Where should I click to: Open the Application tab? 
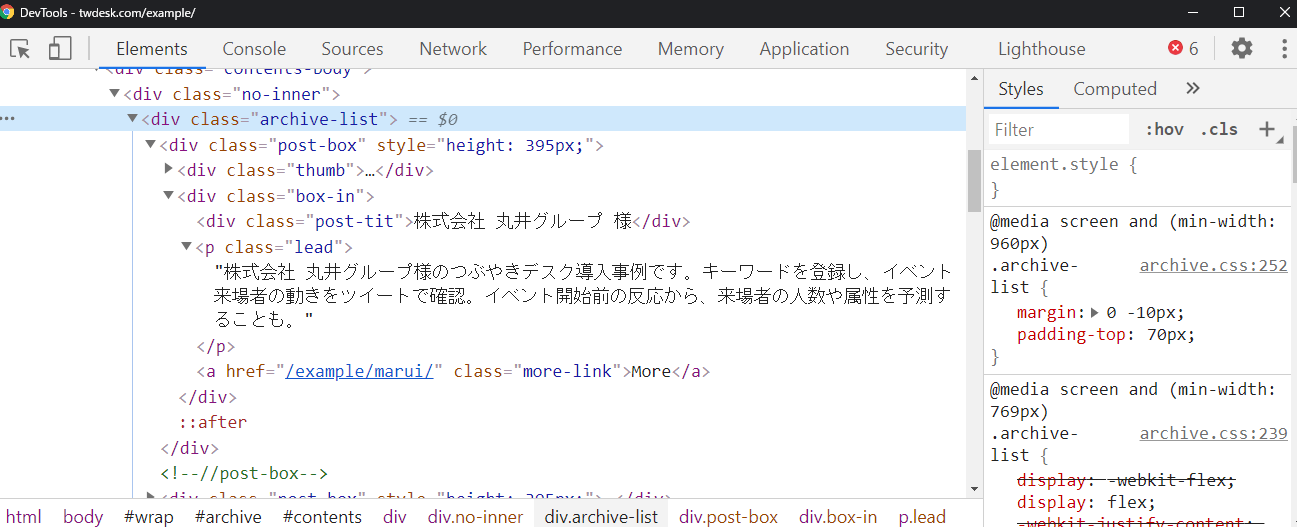804,48
